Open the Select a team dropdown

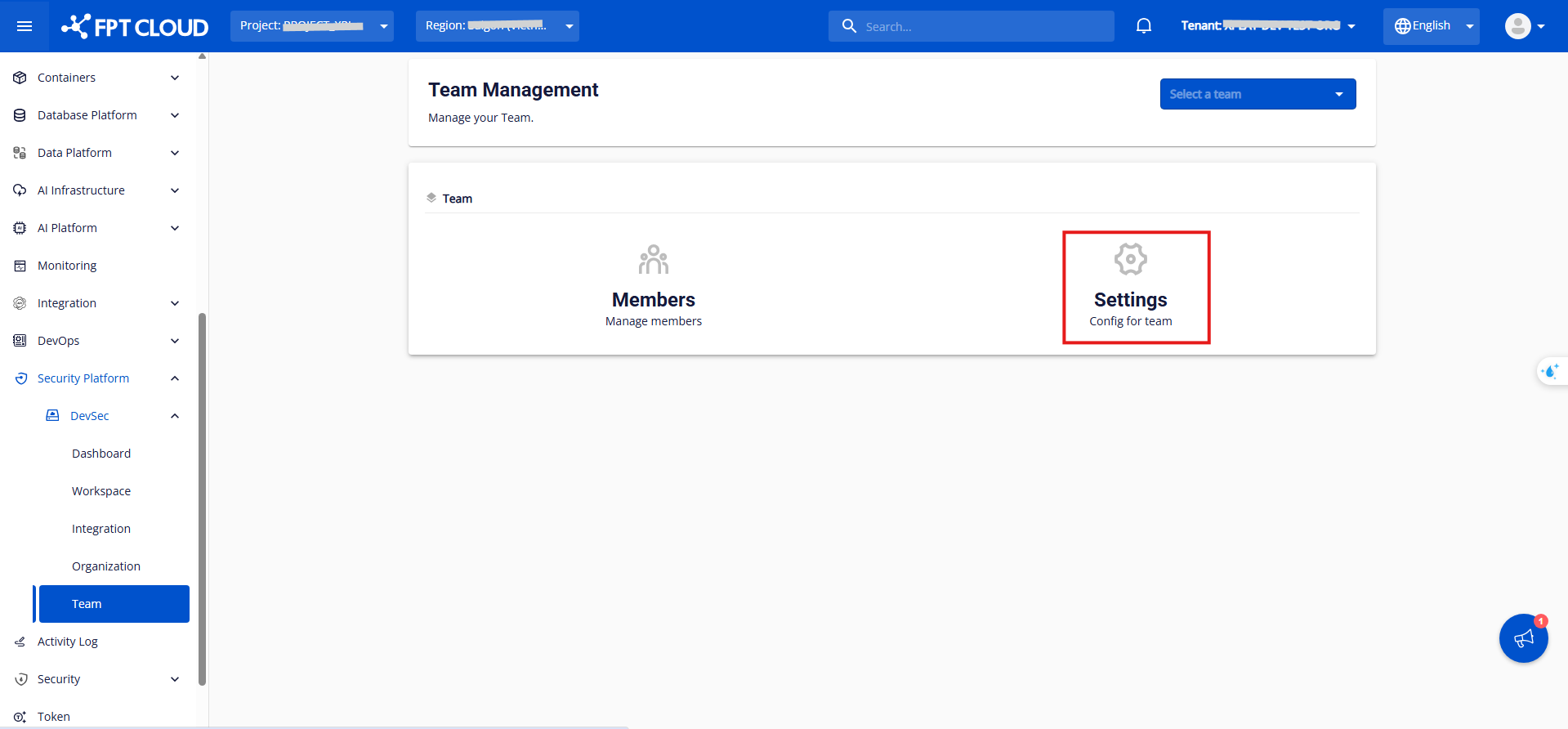[1258, 94]
